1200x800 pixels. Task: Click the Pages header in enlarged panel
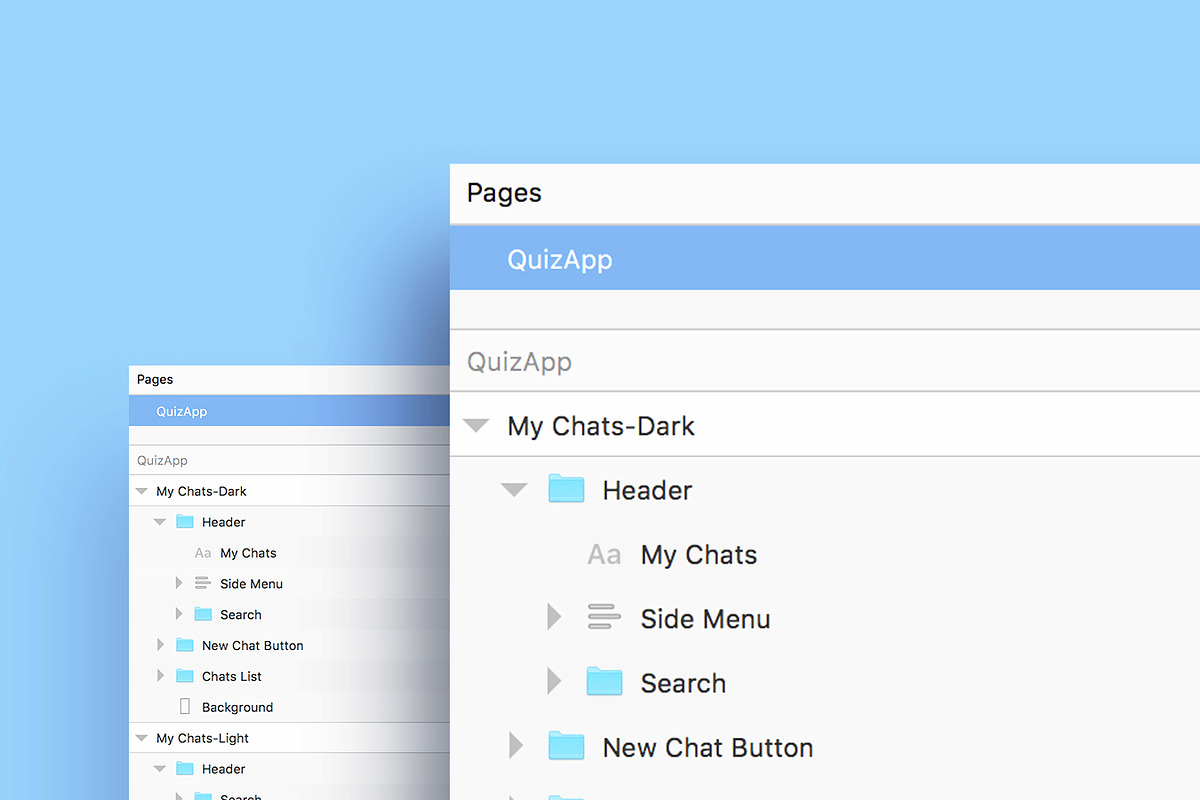pos(504,193)
